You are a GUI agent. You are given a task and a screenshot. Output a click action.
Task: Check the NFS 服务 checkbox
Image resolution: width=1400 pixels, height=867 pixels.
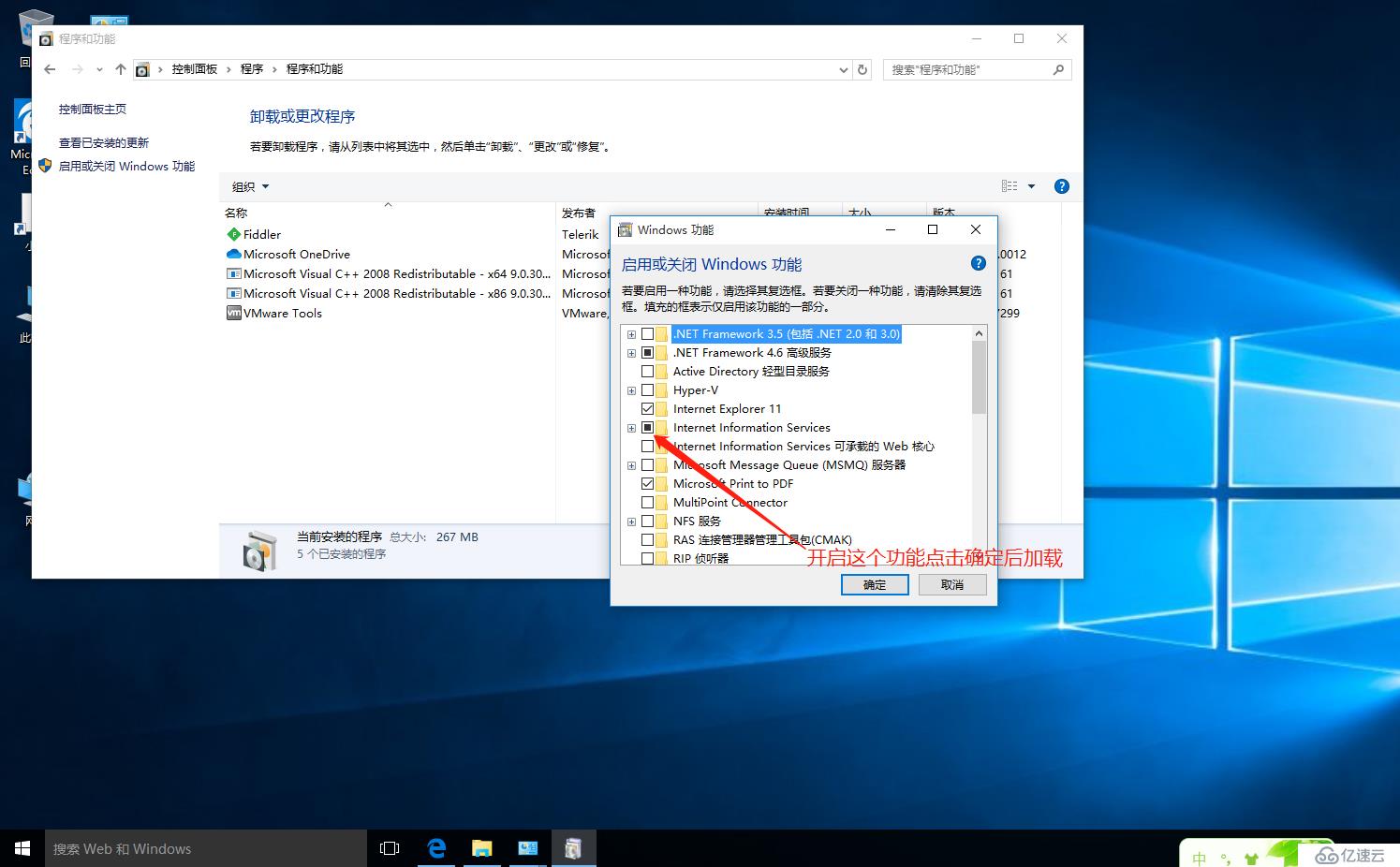pyautogui.click(x=647, y=522)
